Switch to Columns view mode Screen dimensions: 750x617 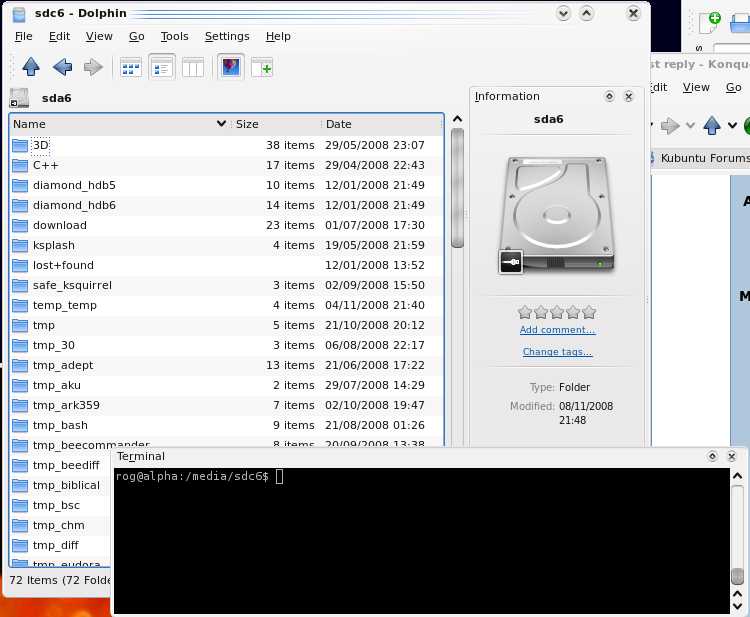(193, 67)
